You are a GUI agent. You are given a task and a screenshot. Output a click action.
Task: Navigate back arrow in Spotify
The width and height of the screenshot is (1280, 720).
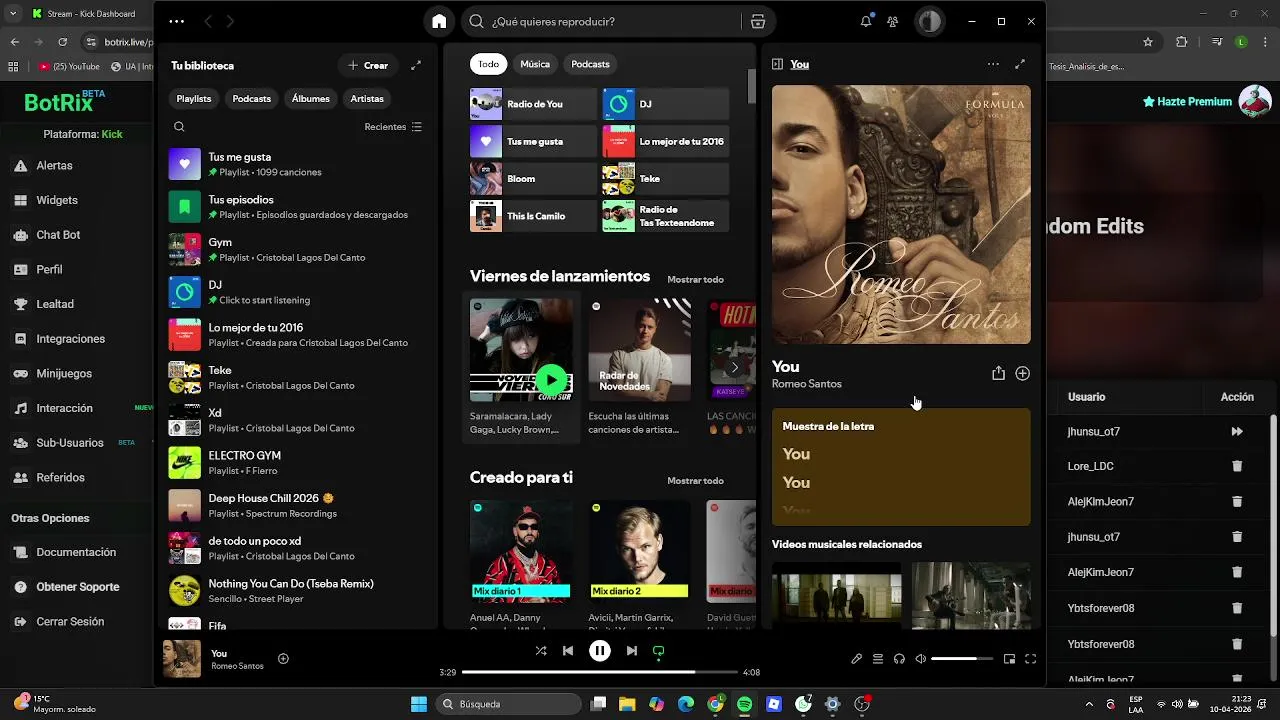(x=208, y=21)
